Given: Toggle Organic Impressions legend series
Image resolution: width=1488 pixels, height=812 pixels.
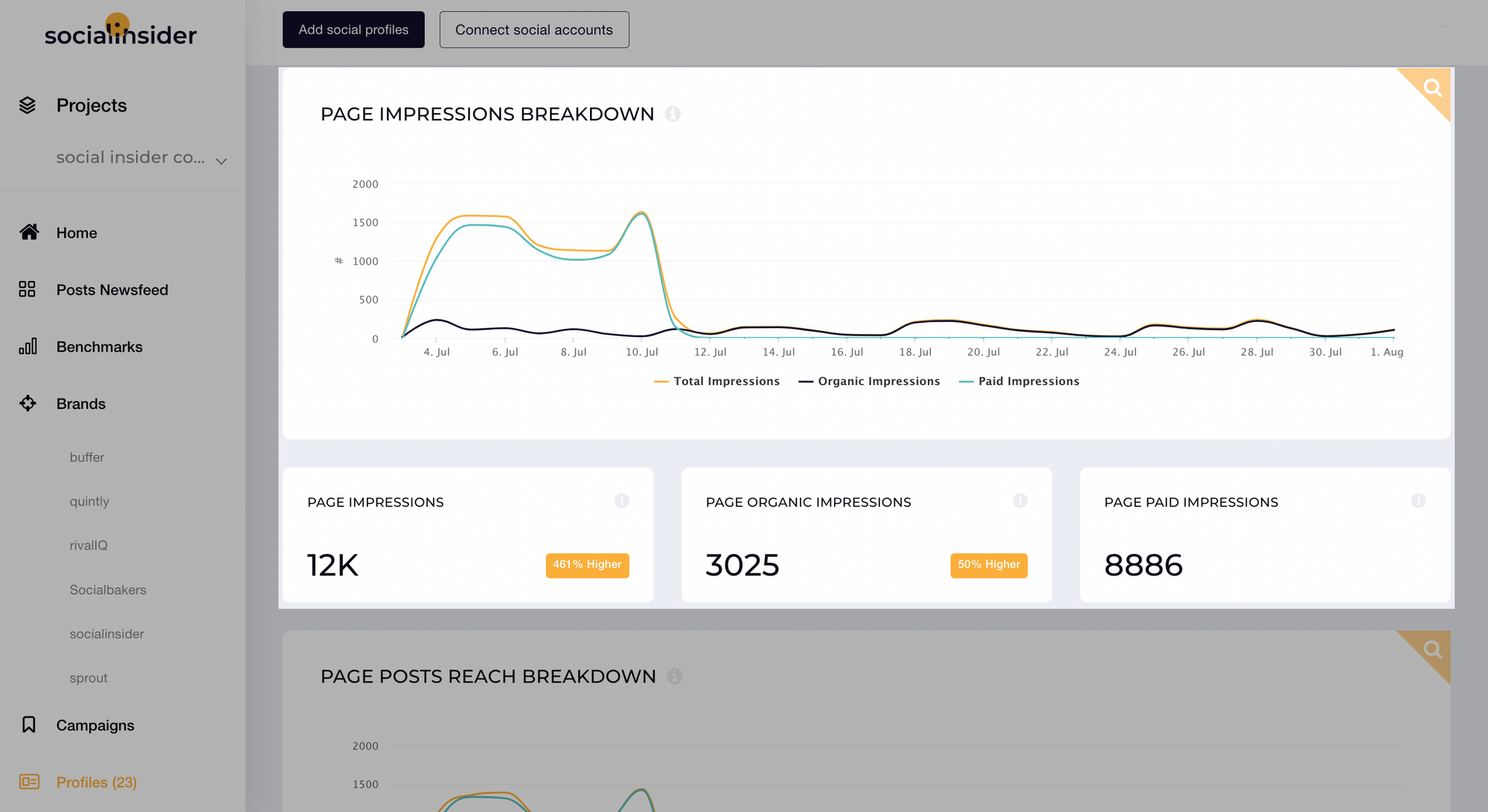Looking at the screenshot, I should [869, 381].
